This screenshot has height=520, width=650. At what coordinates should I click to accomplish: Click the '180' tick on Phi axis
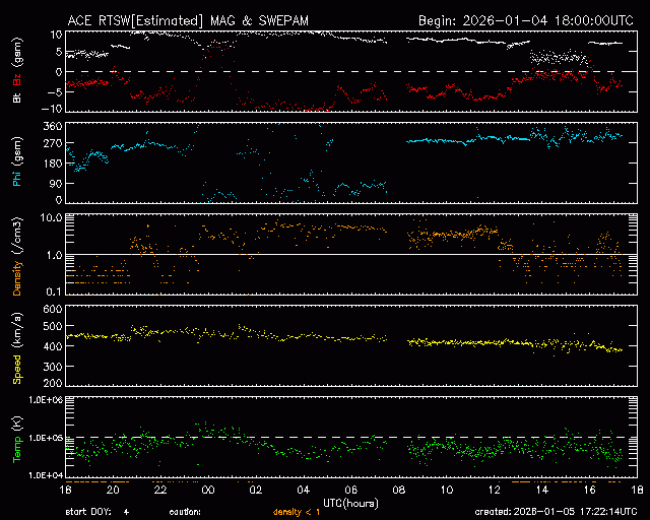53,163
